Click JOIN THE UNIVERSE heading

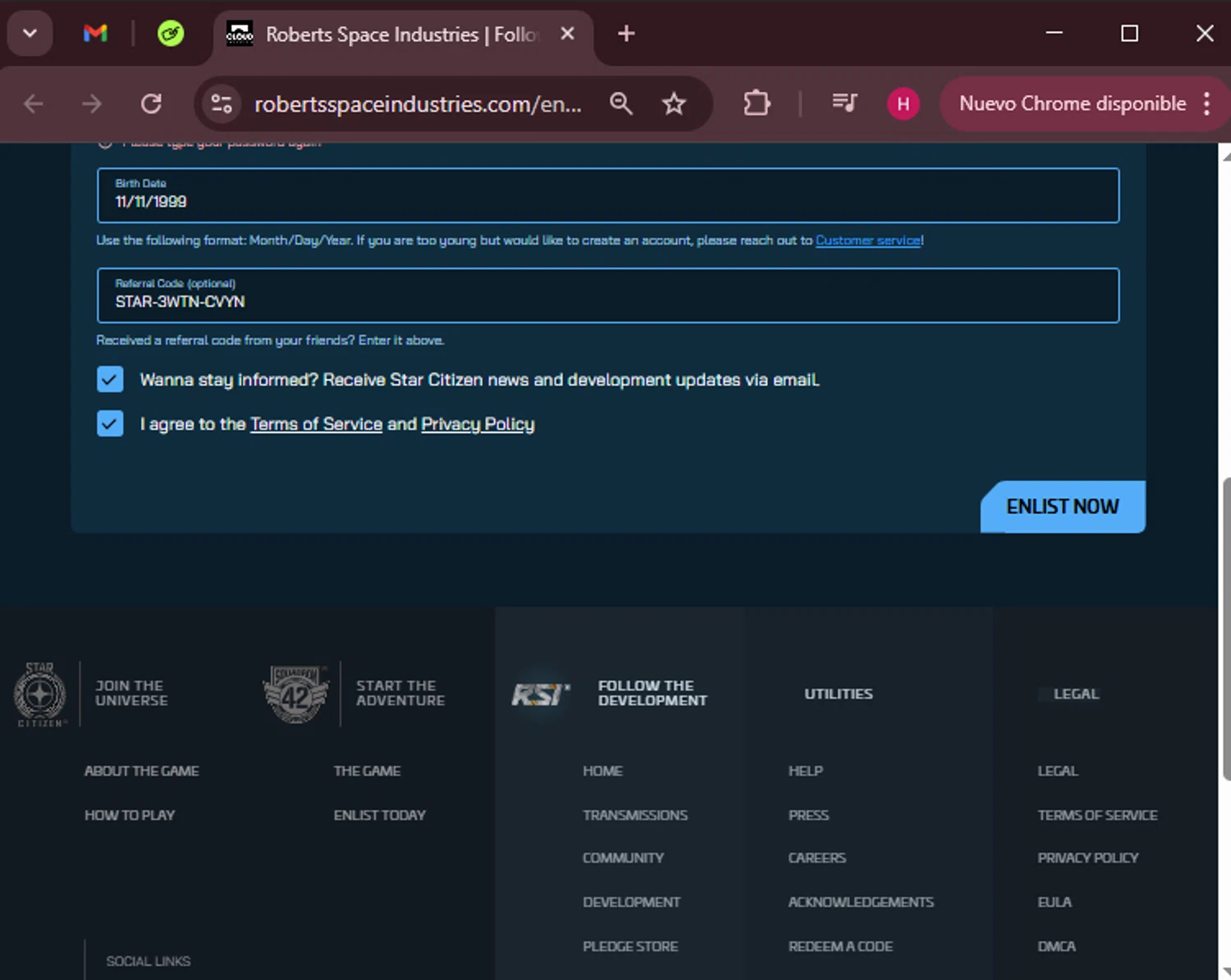tap(131, 693)
